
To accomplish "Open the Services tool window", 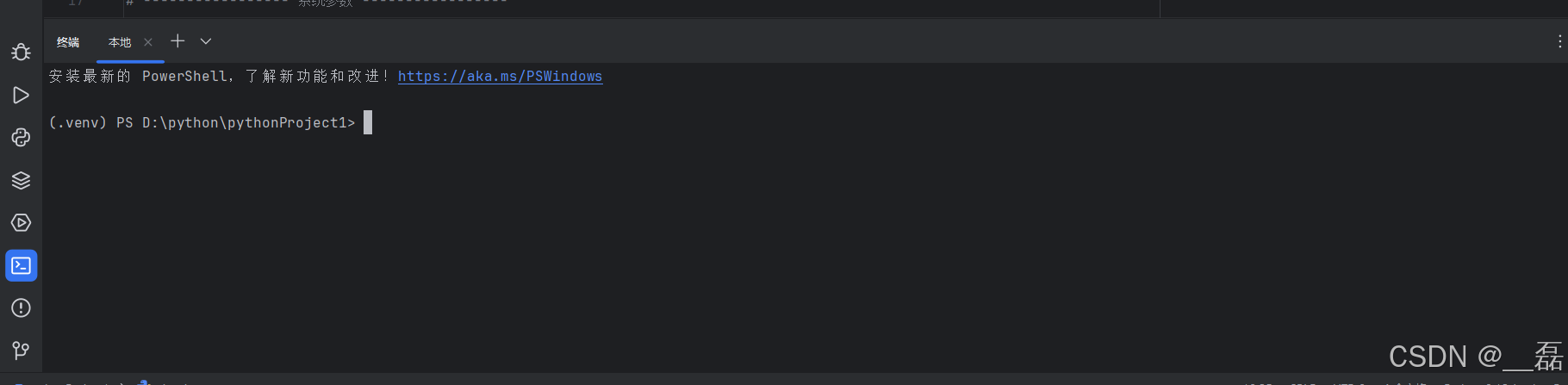I will tap(21, 223).
